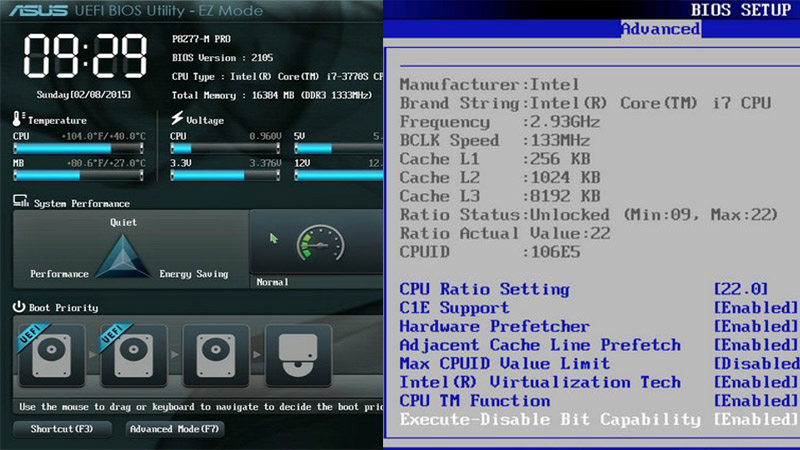
Task: Click the CPU Type line
Action: point(277,77)
